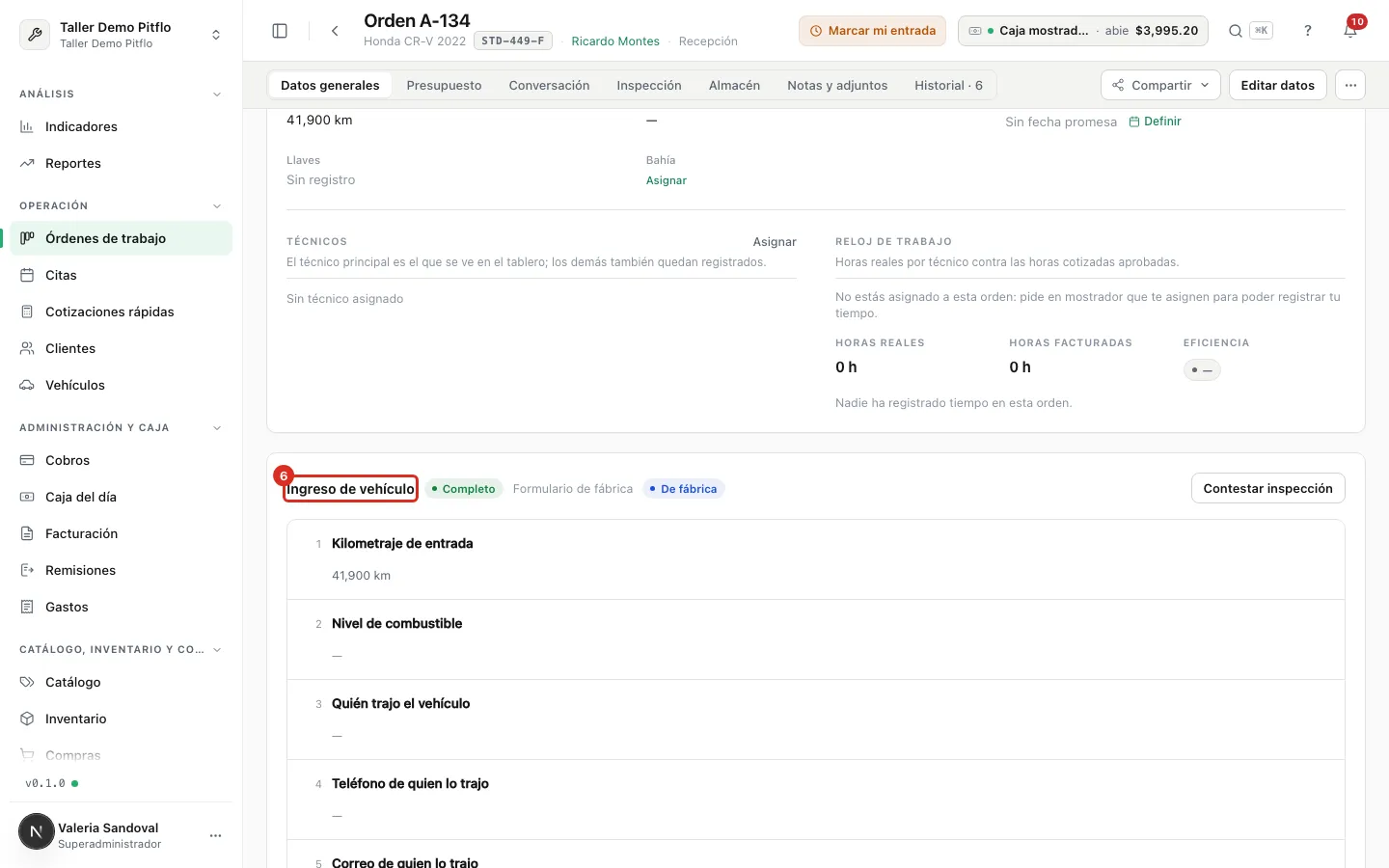The image size is (1389, 868).
Task: Collapse the Operación sidebar section
Action: [x=217, y=206]
